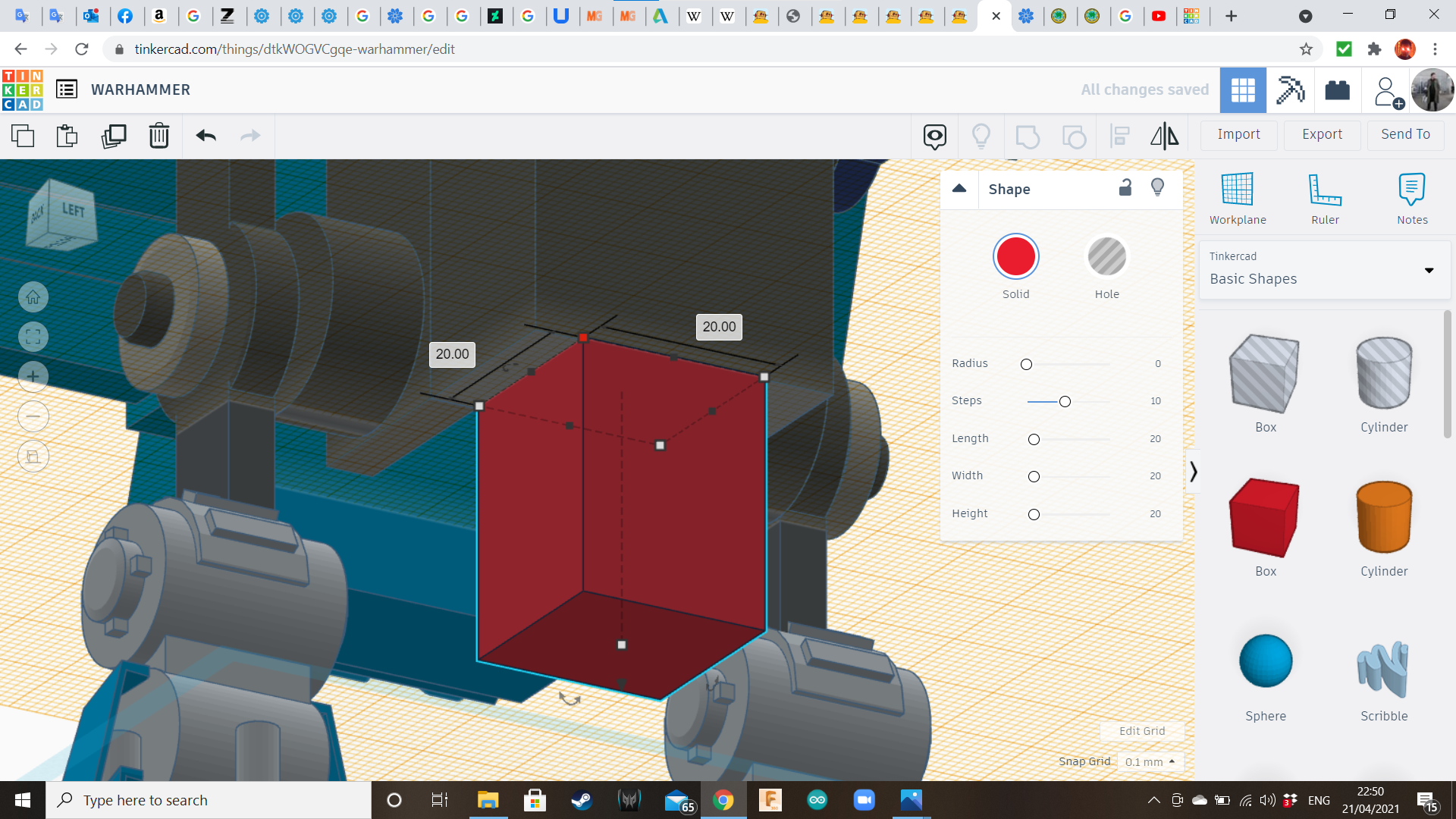Pick the red Box shape thumbnail
This screenshot has height=819, width=1456.
1264,518
